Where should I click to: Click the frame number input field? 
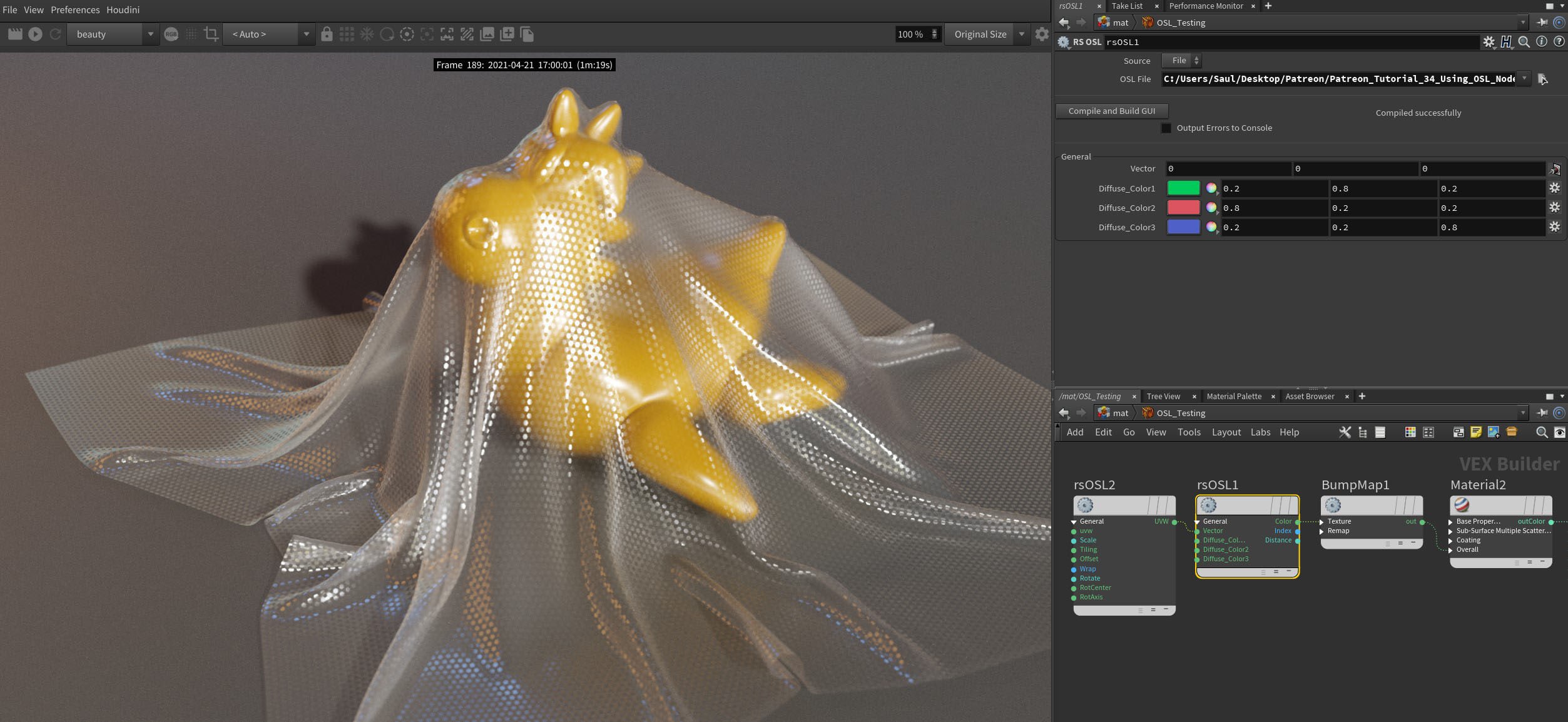(523, 65)
